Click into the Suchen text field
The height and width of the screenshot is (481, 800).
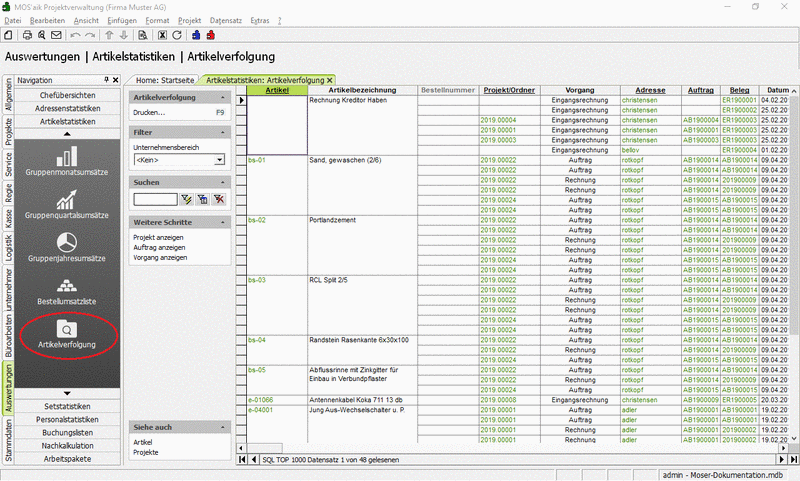[x=155, y=199]
